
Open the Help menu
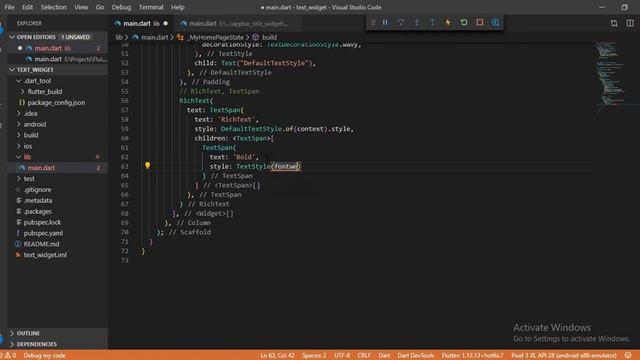click(178, 7)
